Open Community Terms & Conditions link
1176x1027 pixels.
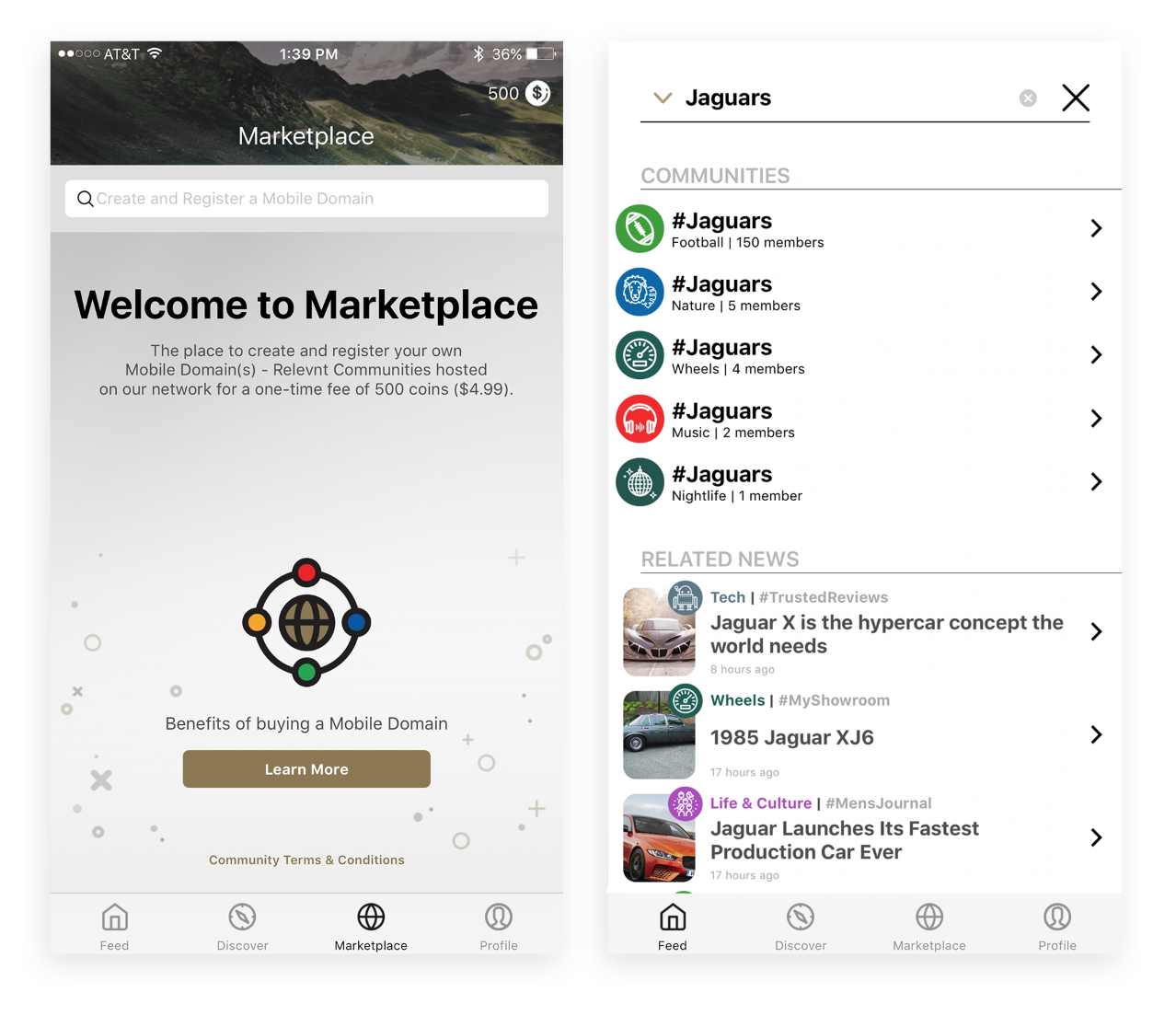coord(306,860)
